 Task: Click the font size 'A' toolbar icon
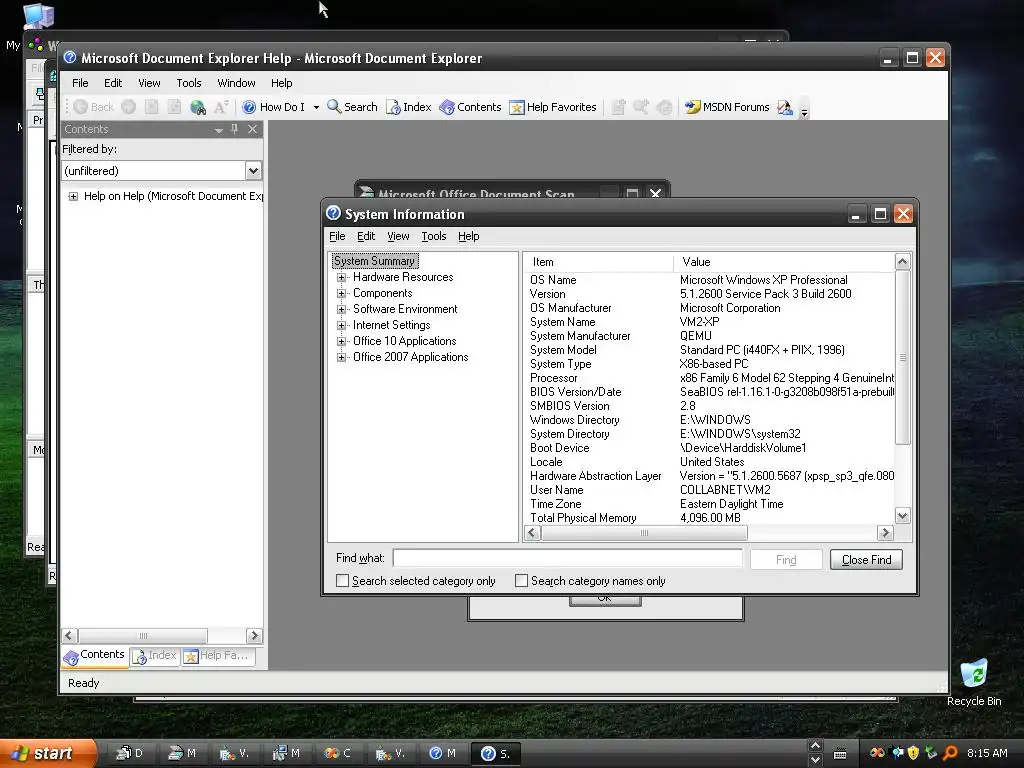(x=221, y=107)
